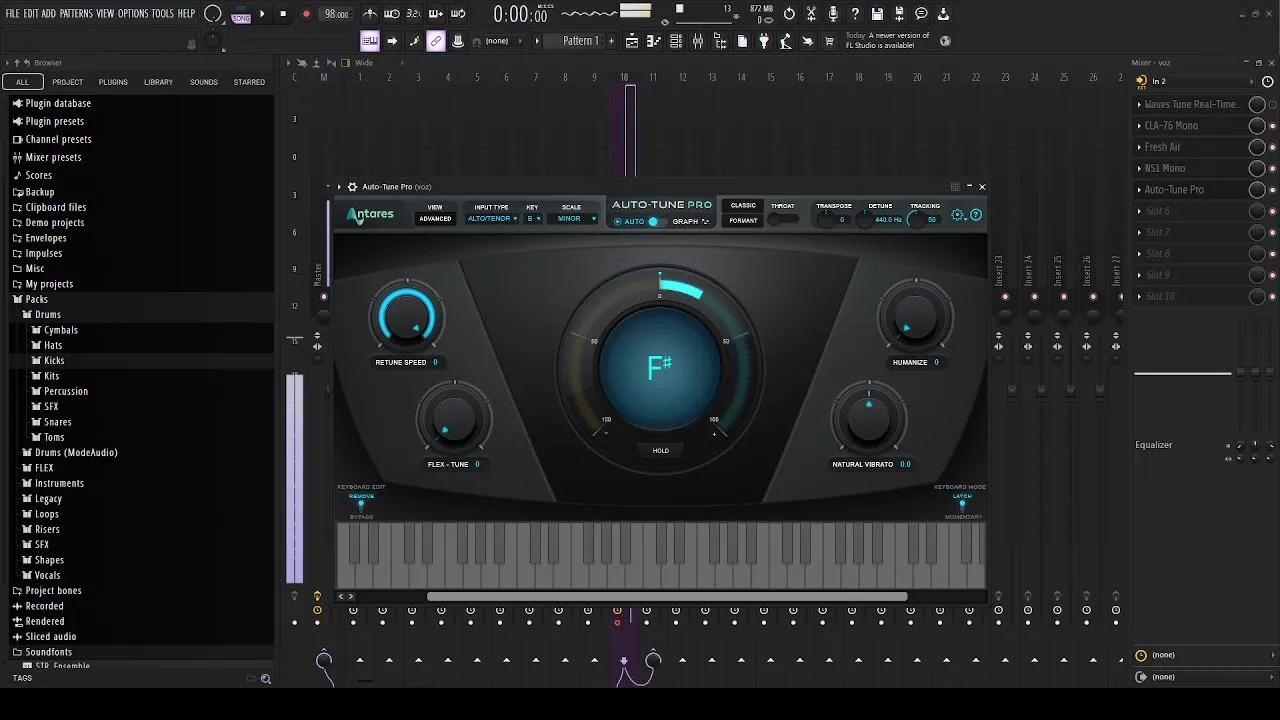The image size is (1280, 720).
Task: Click the FORMANT button
Action: point(743,221)
